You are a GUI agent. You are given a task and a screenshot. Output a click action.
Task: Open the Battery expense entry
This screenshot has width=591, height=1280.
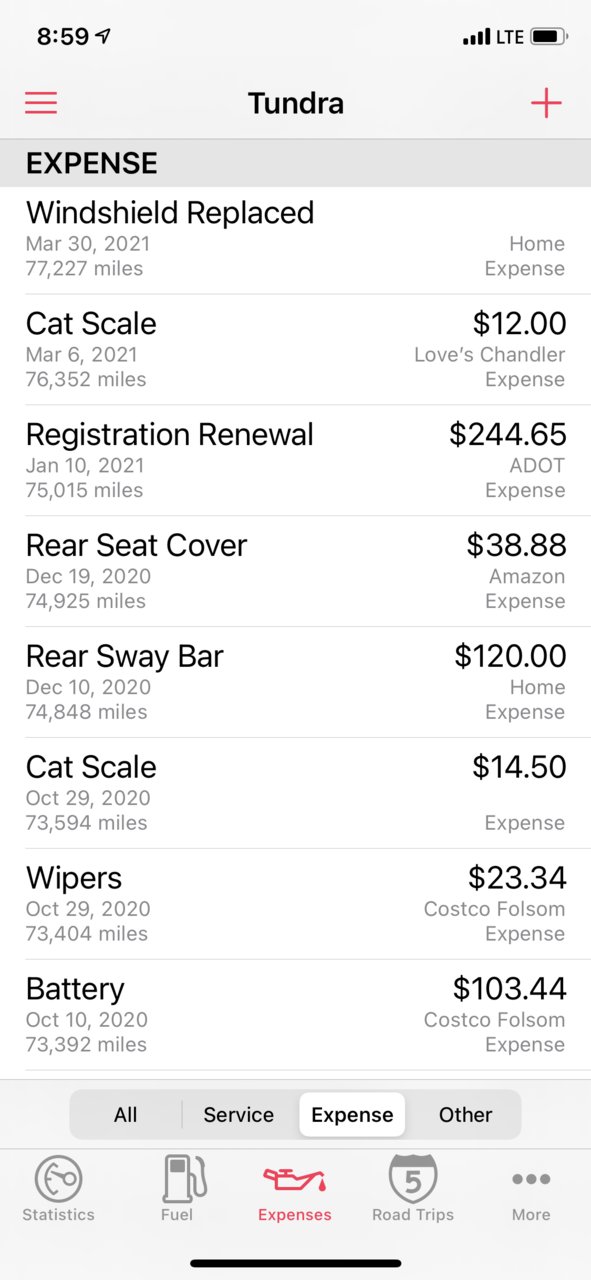pyautogui.click(x=295, y=1016)
